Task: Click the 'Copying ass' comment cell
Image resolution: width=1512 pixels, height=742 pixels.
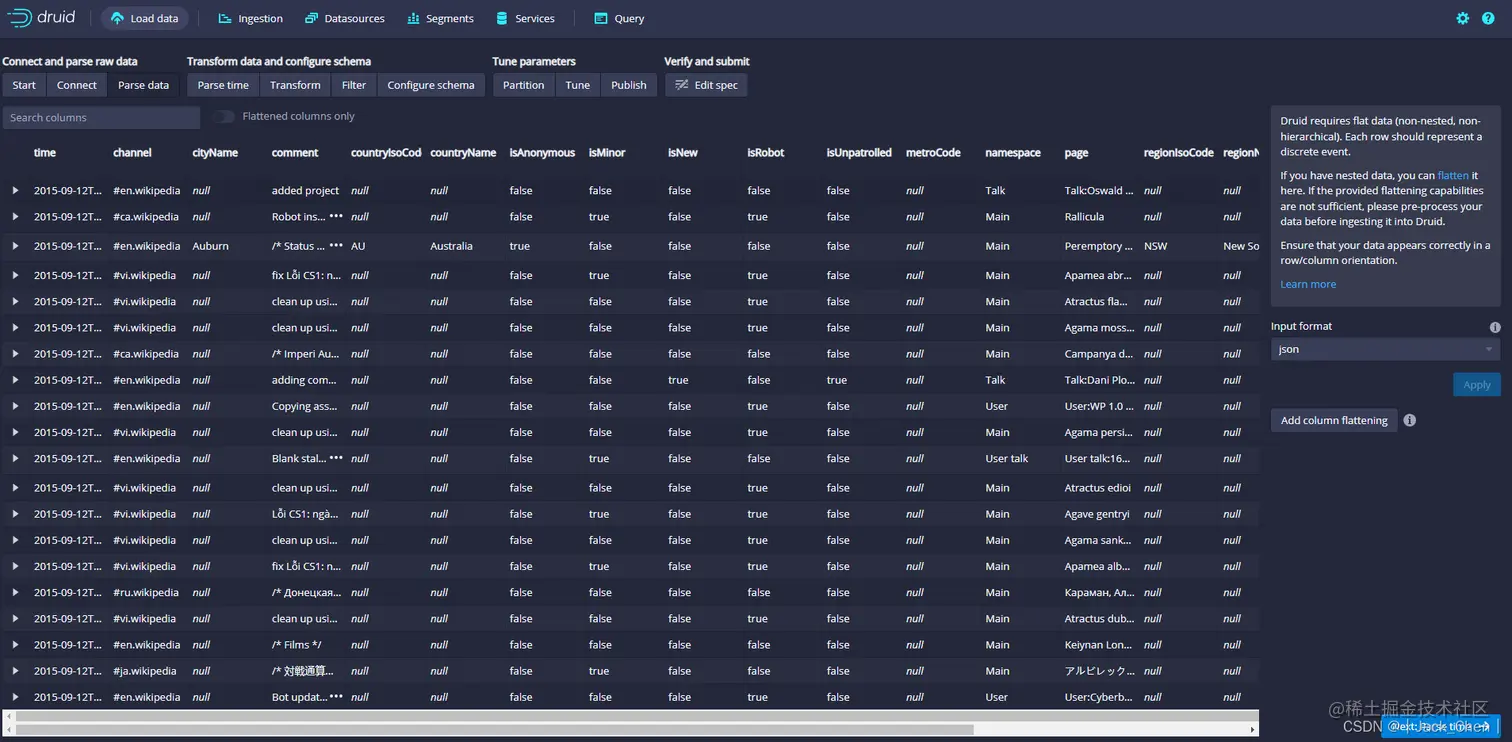Action: tap(305, 406)
